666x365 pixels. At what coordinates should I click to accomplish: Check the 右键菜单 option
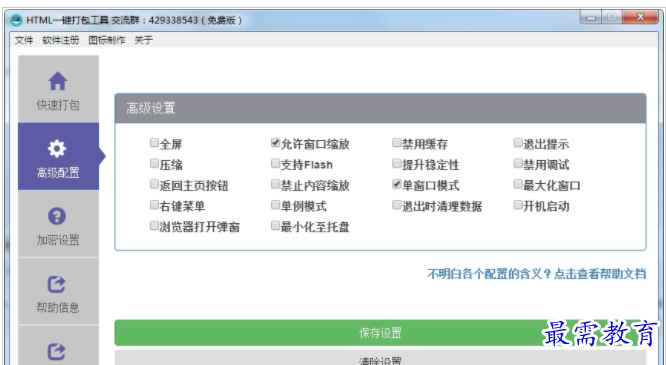154,205
